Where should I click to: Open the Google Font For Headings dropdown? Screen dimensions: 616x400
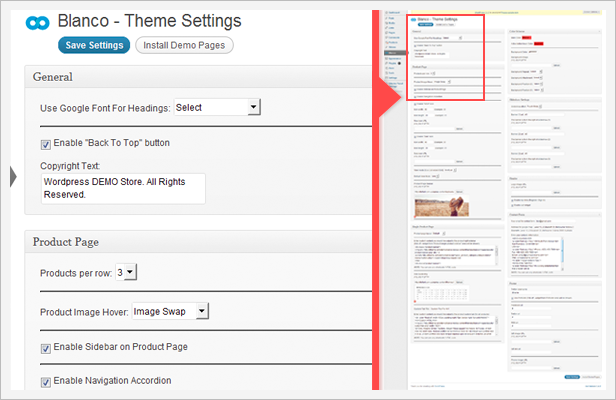pos(217,107)
